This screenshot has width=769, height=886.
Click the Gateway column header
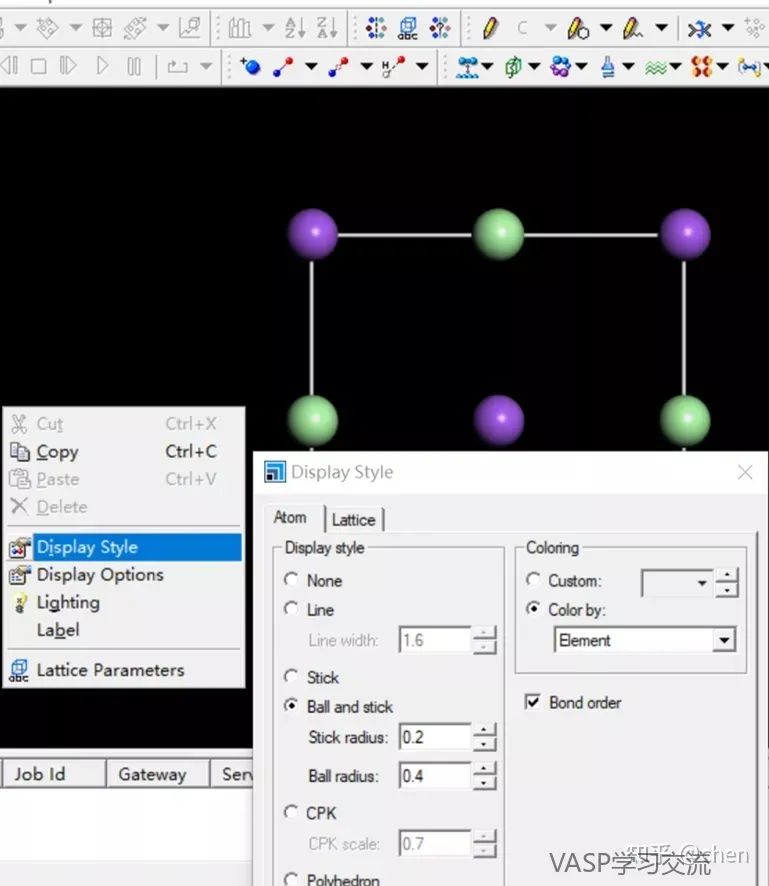(x=158, y=774)
